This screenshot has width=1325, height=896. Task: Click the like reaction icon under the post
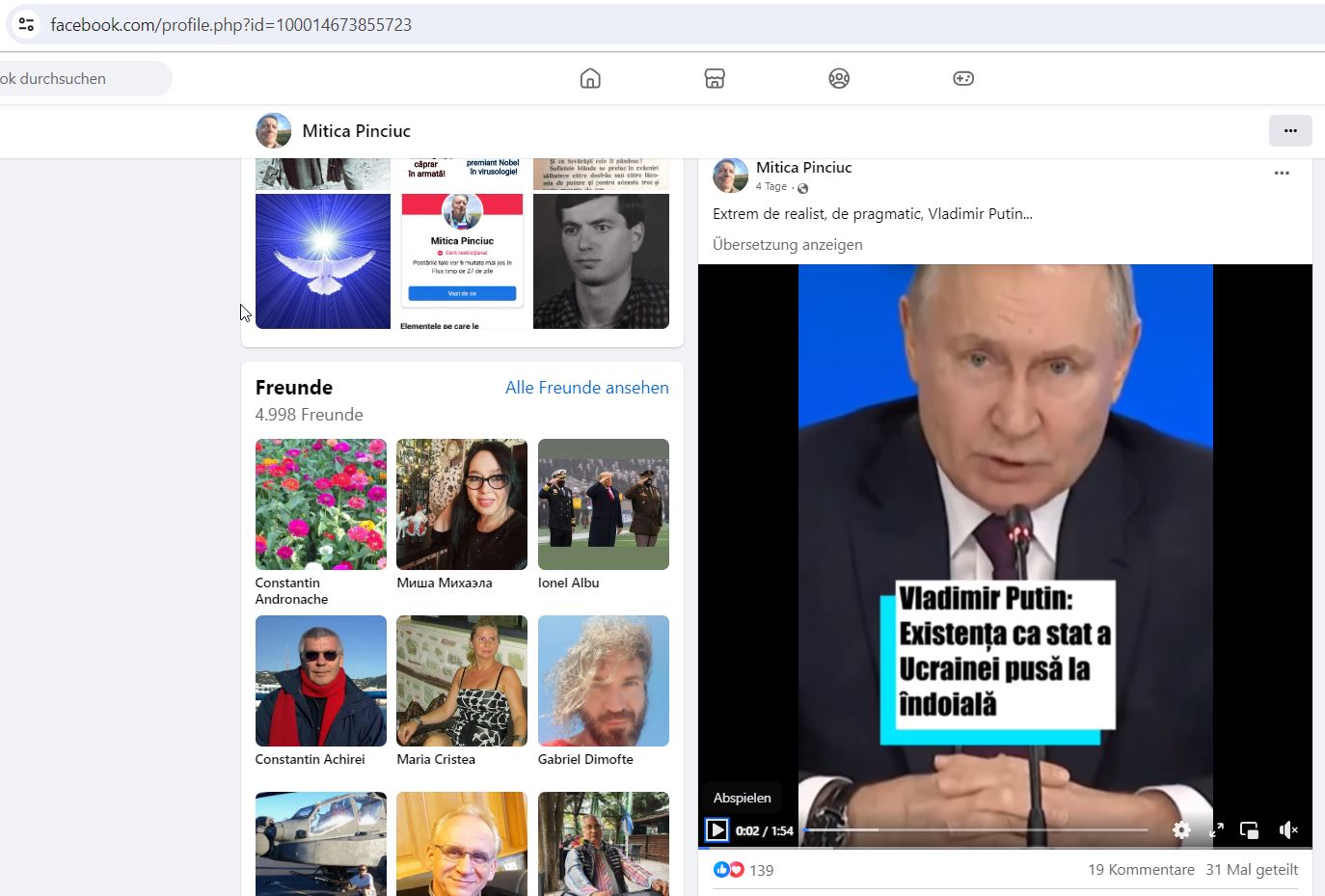(x=721, y=870)
